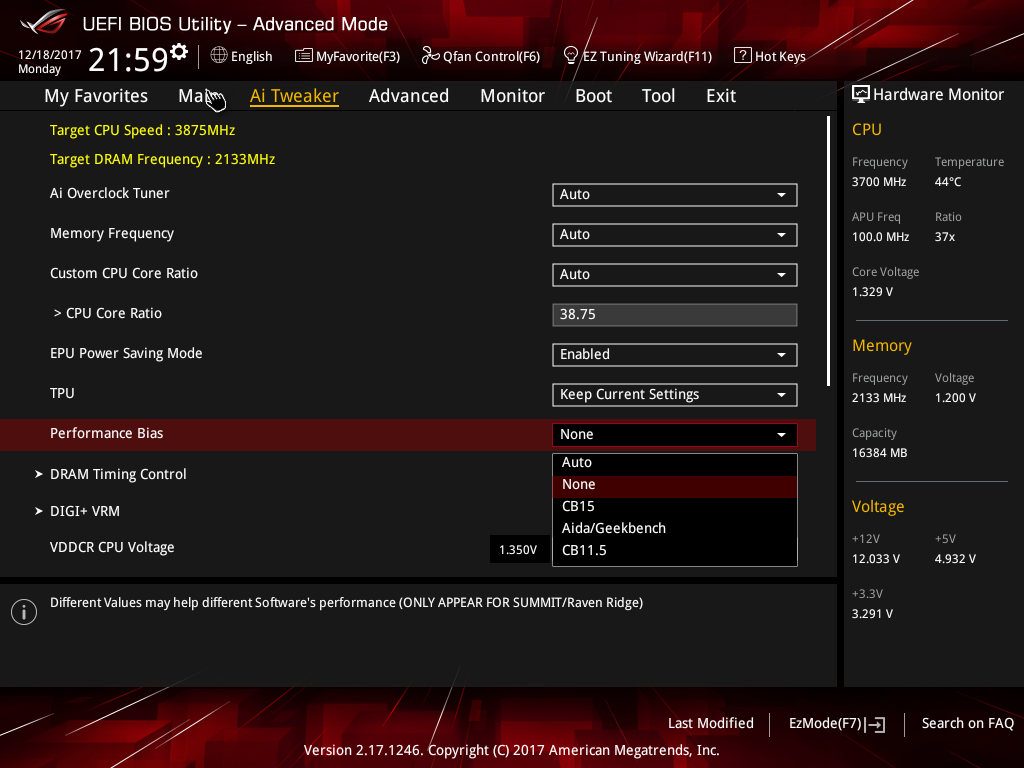Click the EzMode exit arrow icon
Screen dimensions: 1024x768
click(x=876, y=724)
